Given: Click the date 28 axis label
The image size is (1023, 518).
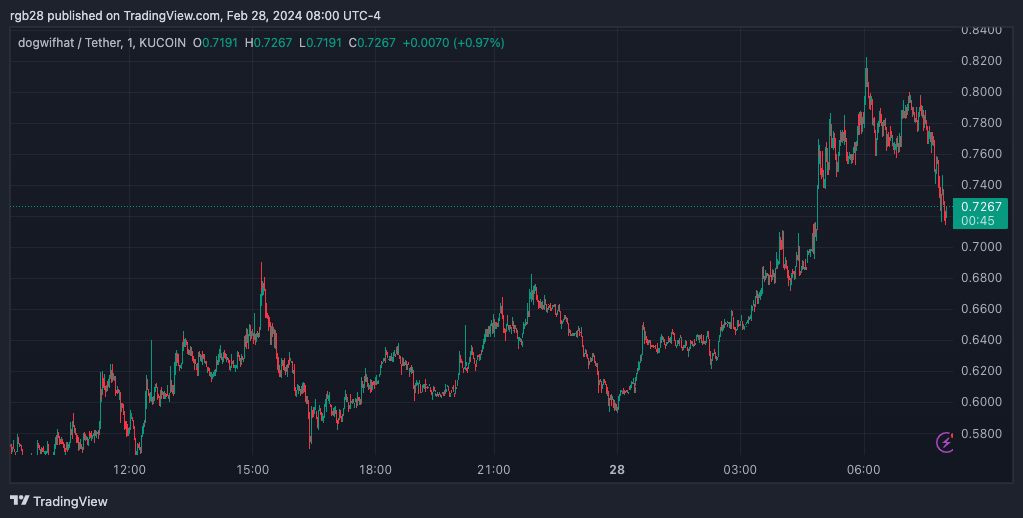Looking at the screenshot, I should point(617,469).
